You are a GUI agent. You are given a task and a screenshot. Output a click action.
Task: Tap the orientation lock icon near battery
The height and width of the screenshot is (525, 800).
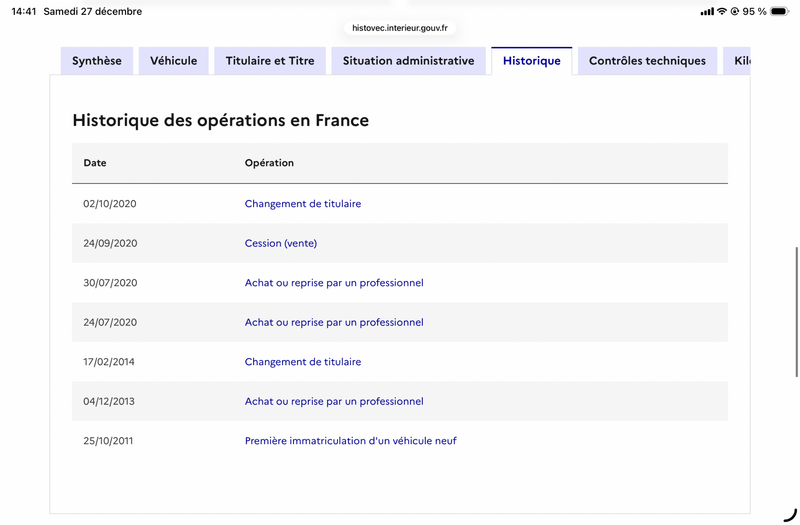point(735,12)
